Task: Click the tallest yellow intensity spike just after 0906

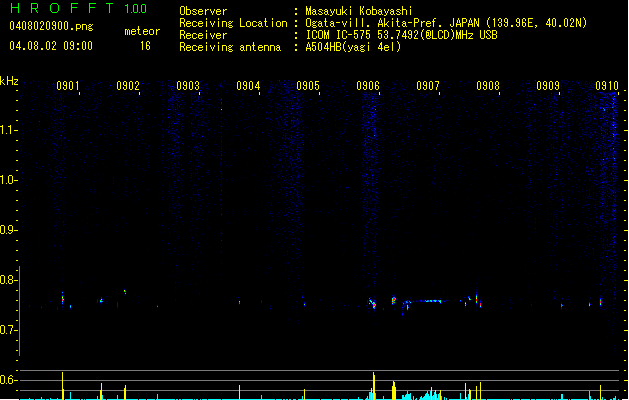Action: tap(373, 386)
